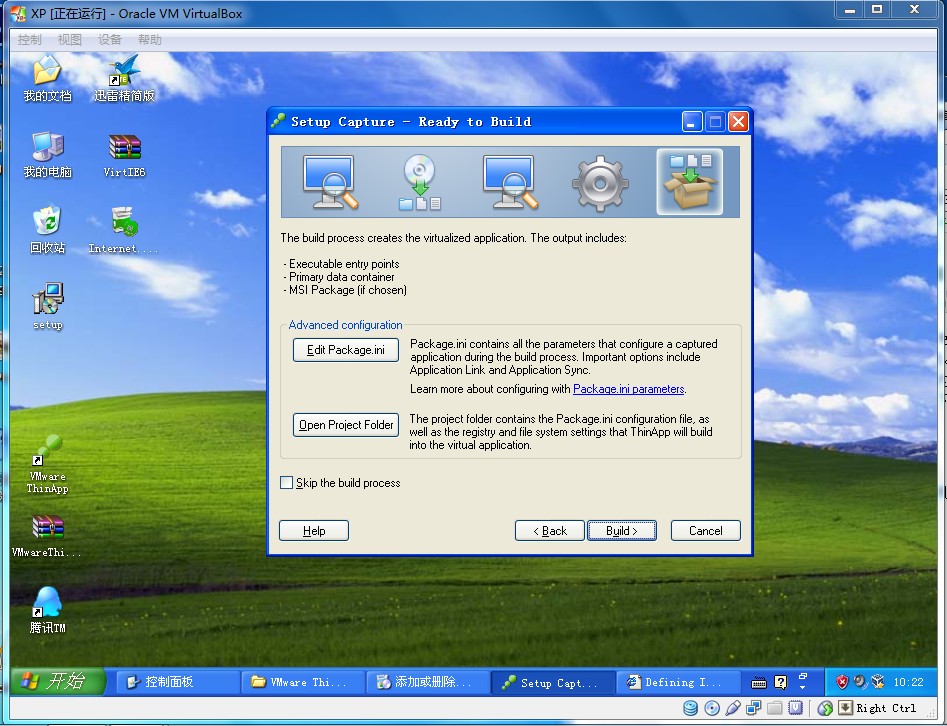Enable Skip the build process checkbox

pos(287,483)
